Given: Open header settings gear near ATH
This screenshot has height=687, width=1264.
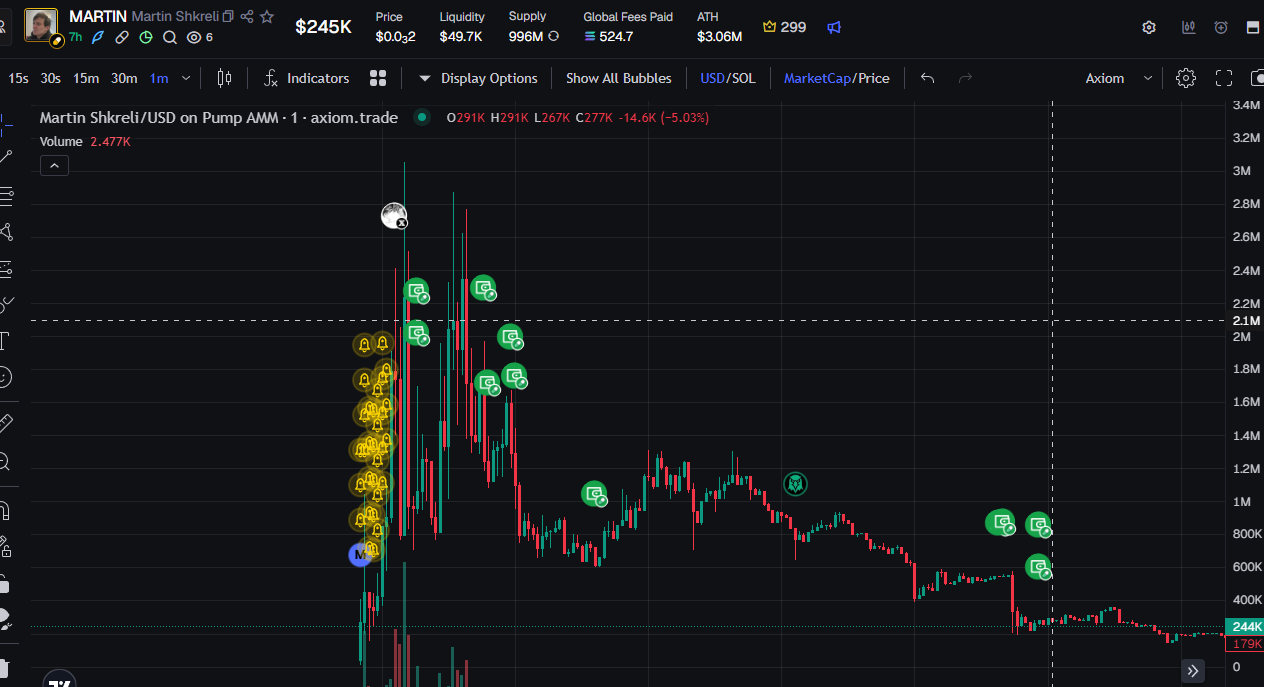Looking at the screenshot, I should point(1149,27).
